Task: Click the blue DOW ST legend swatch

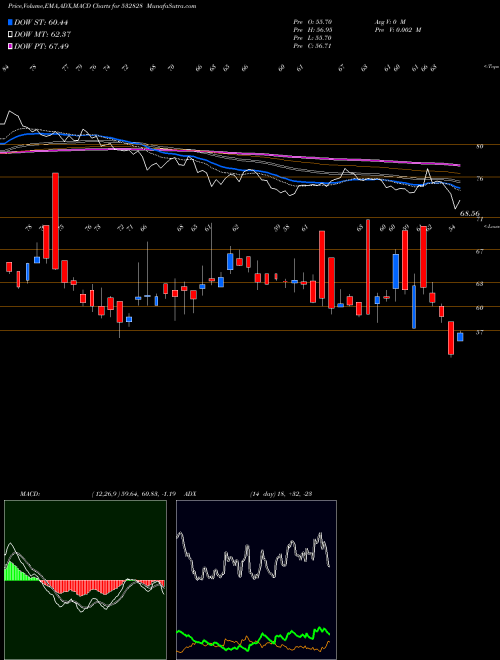Action: tap(11, 22)
